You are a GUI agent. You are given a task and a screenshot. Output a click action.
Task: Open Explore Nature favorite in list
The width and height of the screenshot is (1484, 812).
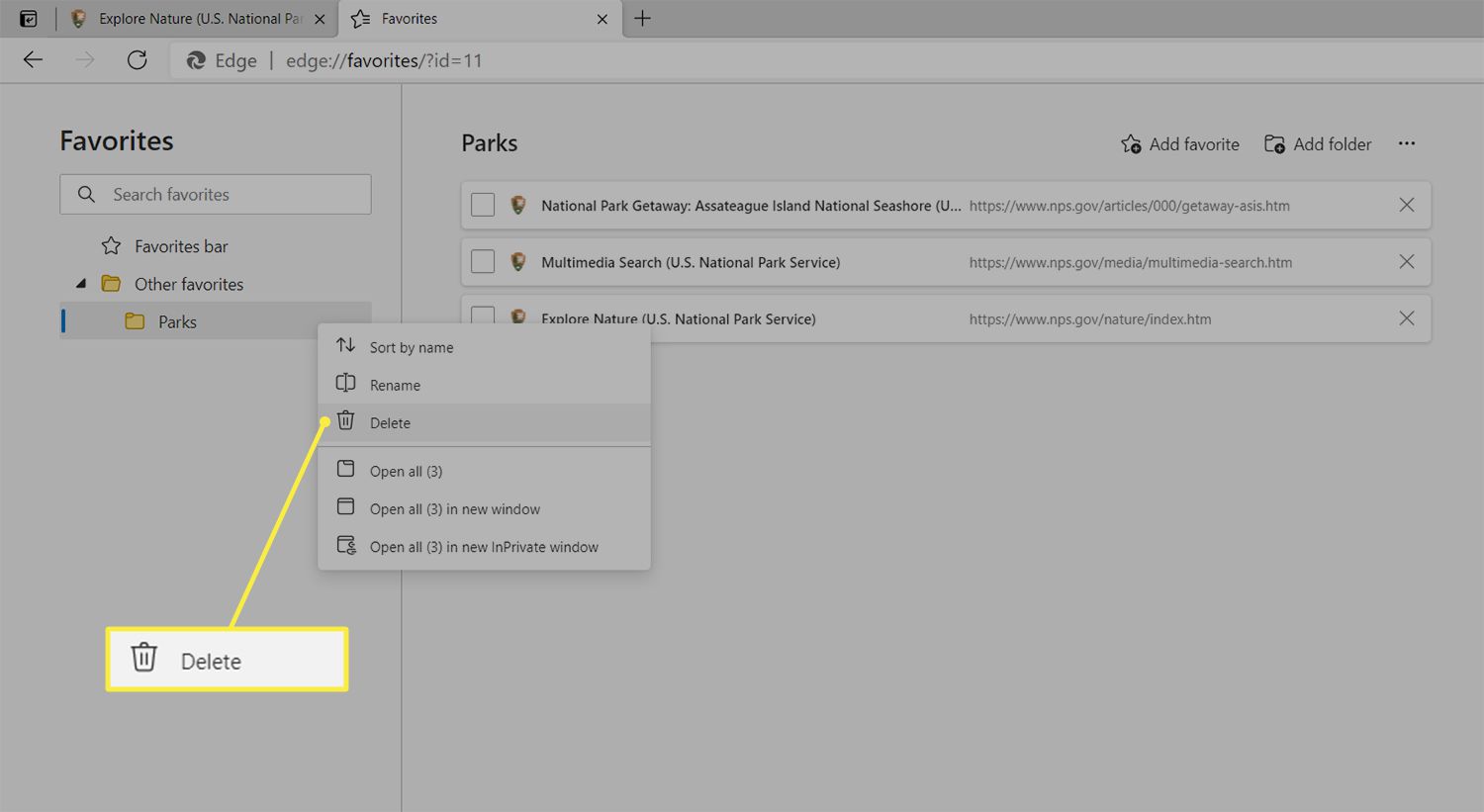click(x=679, y=318)
